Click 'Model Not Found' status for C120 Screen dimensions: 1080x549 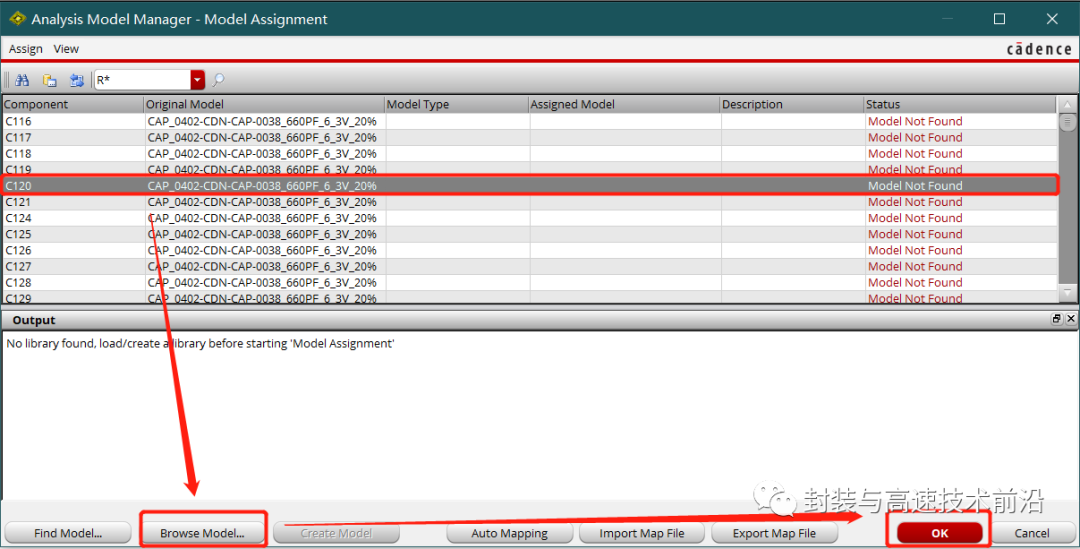pos(915,186)
